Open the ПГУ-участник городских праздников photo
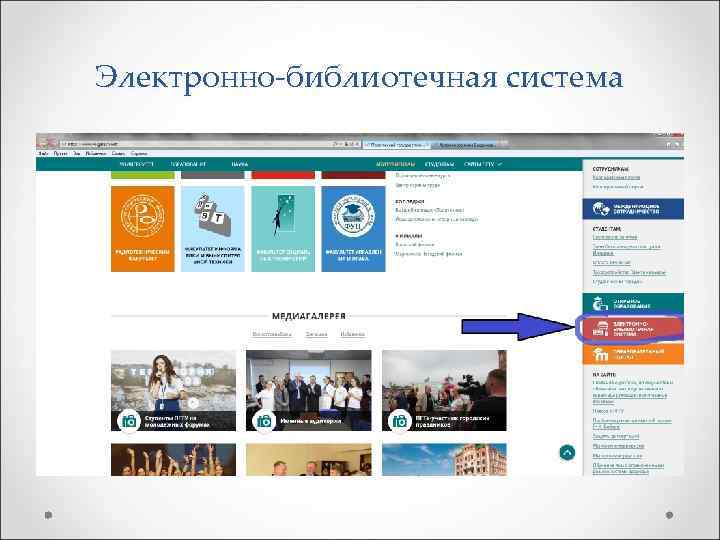 point(444,390)
